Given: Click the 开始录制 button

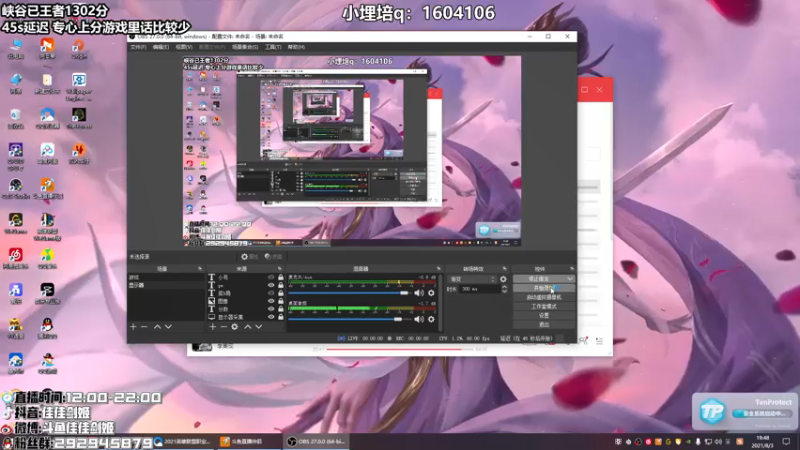Looking at the screenshot, I should click(x=544, y=288).
